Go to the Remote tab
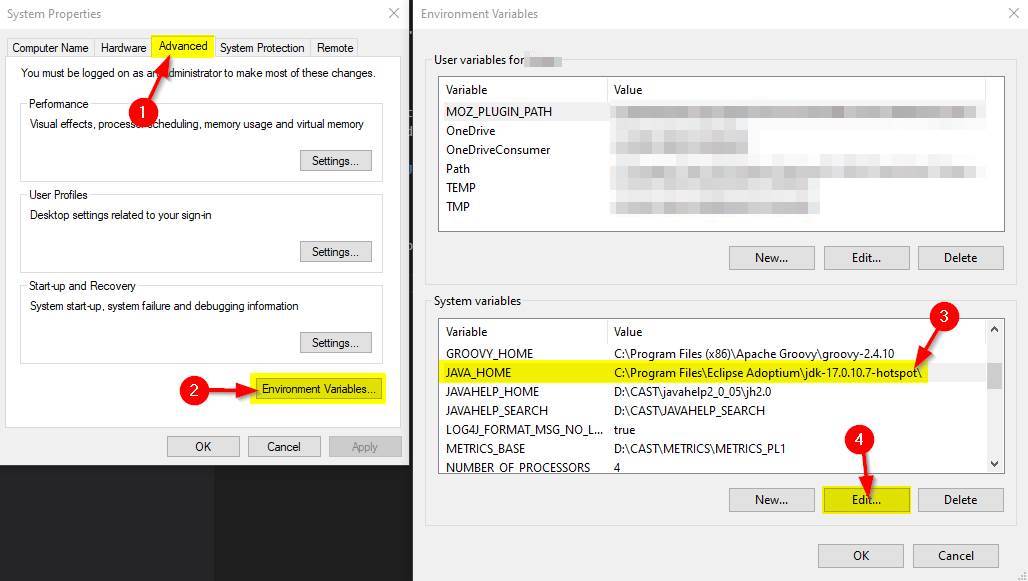1028x581 pixels. [335, 48]
